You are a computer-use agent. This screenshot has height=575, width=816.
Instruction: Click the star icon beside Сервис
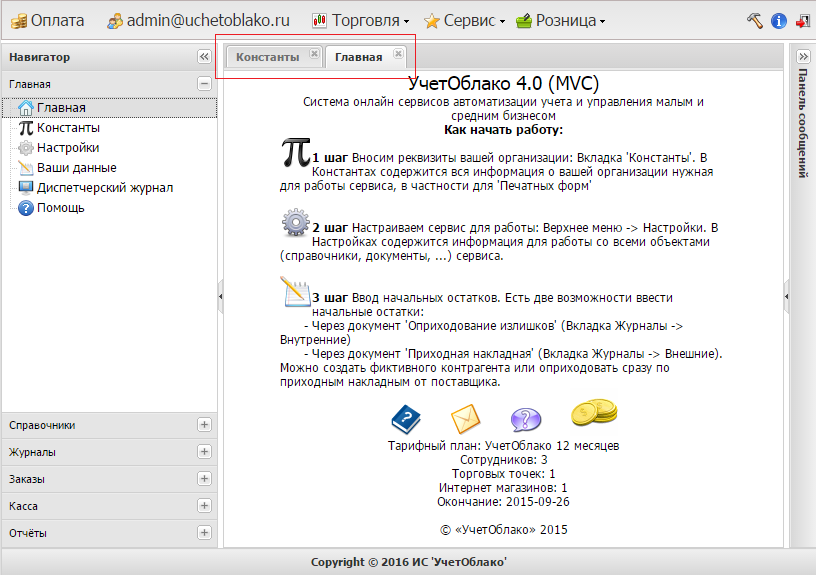[431, 21]
